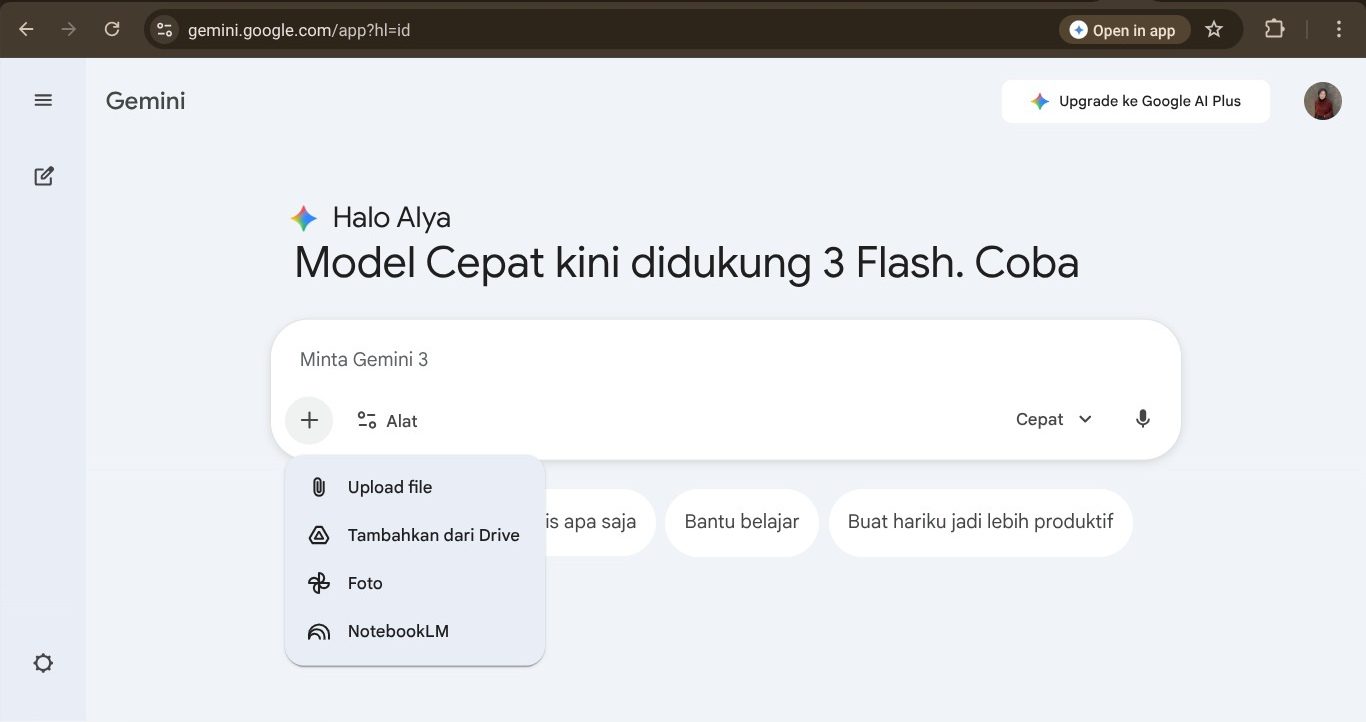Image resolution: width=1366 pixels, height=722 pixels.
Task: Open Gemini settings with the gear icon
Action: (43, 662)
